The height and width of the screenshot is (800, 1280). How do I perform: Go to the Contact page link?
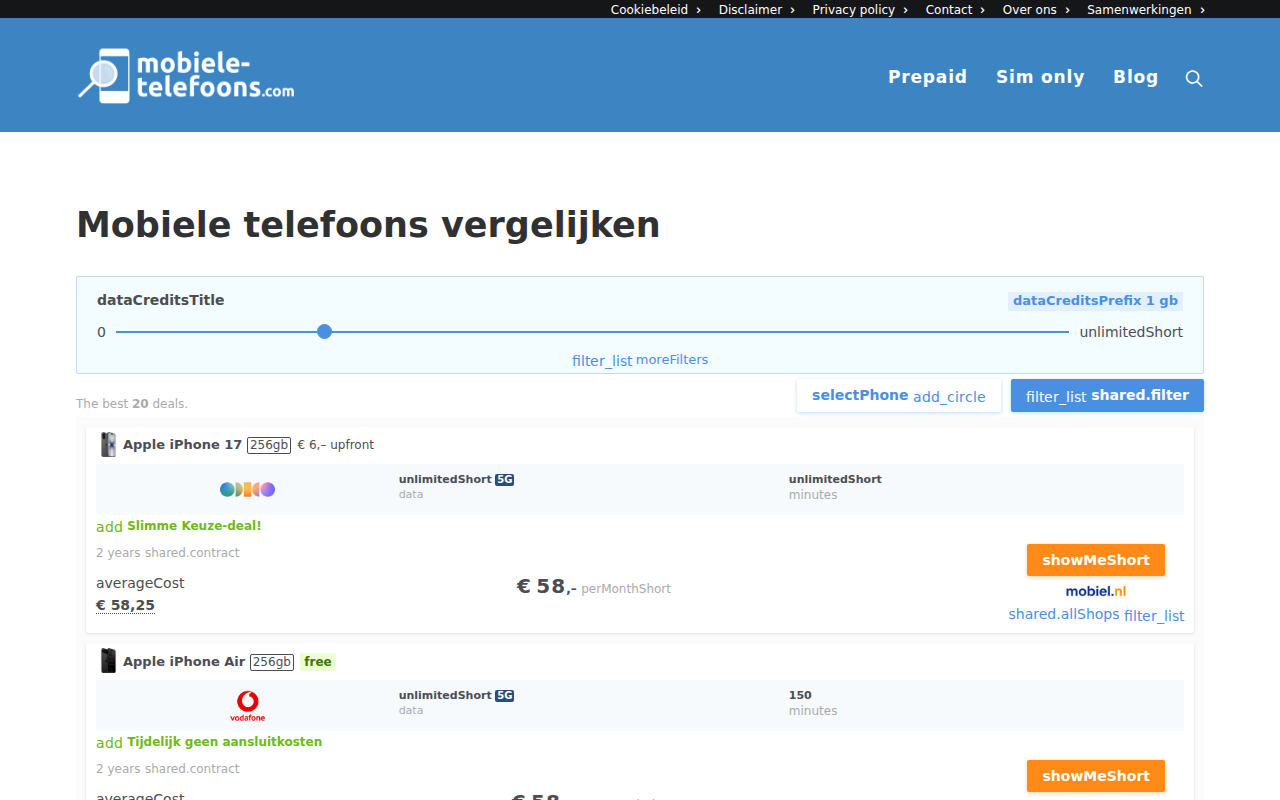click(955, 9)
